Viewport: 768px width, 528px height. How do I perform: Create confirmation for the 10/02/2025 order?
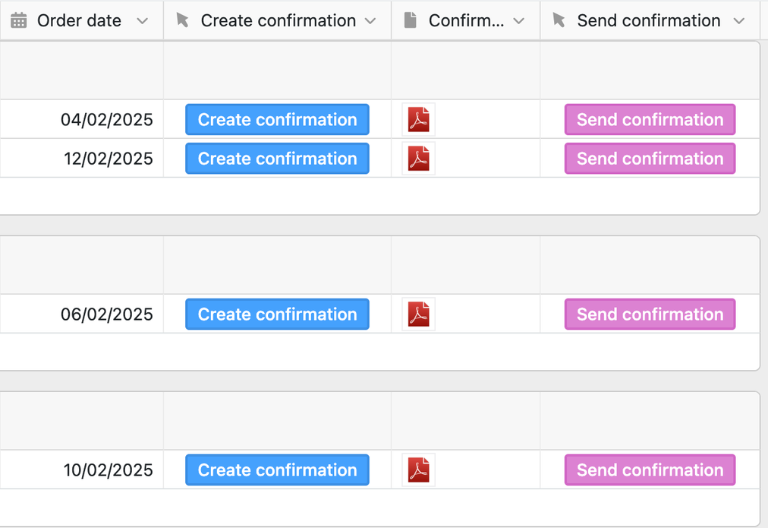[x=277, y=470]
